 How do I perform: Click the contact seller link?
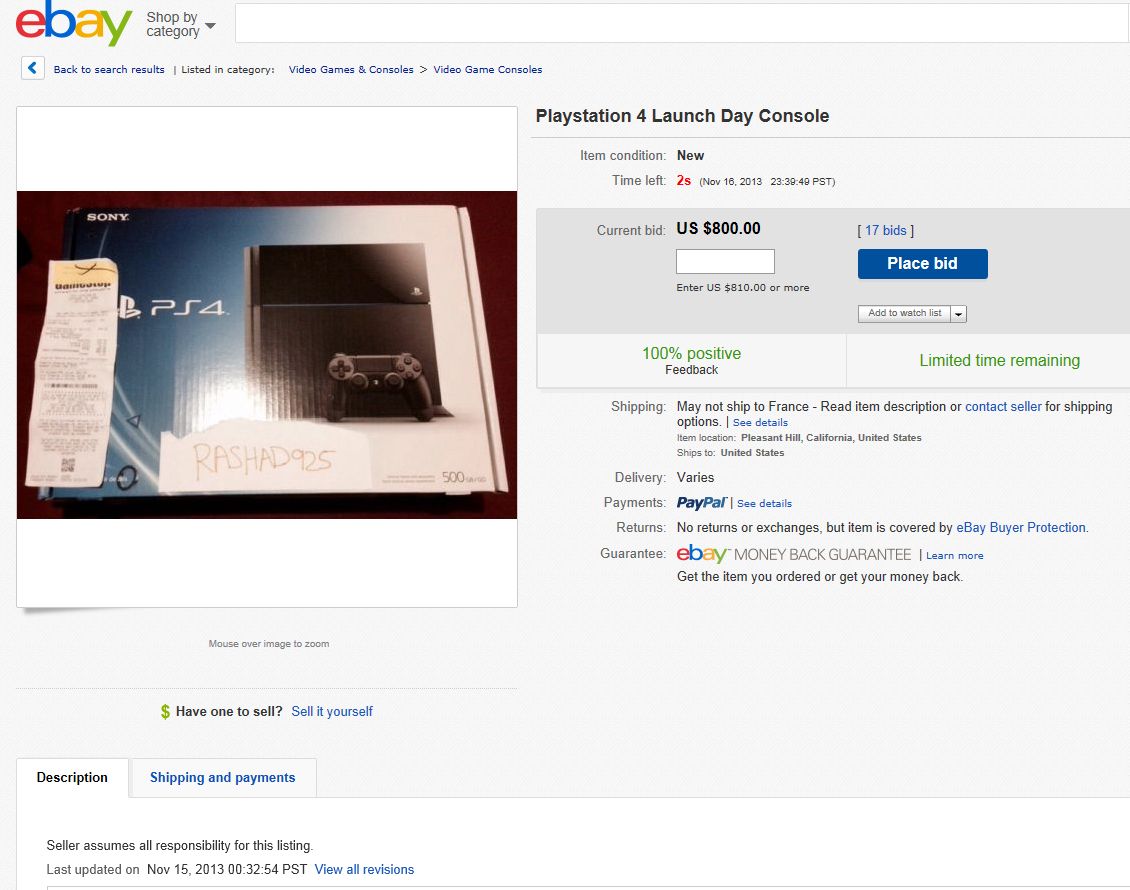(x=1003, y=406)
